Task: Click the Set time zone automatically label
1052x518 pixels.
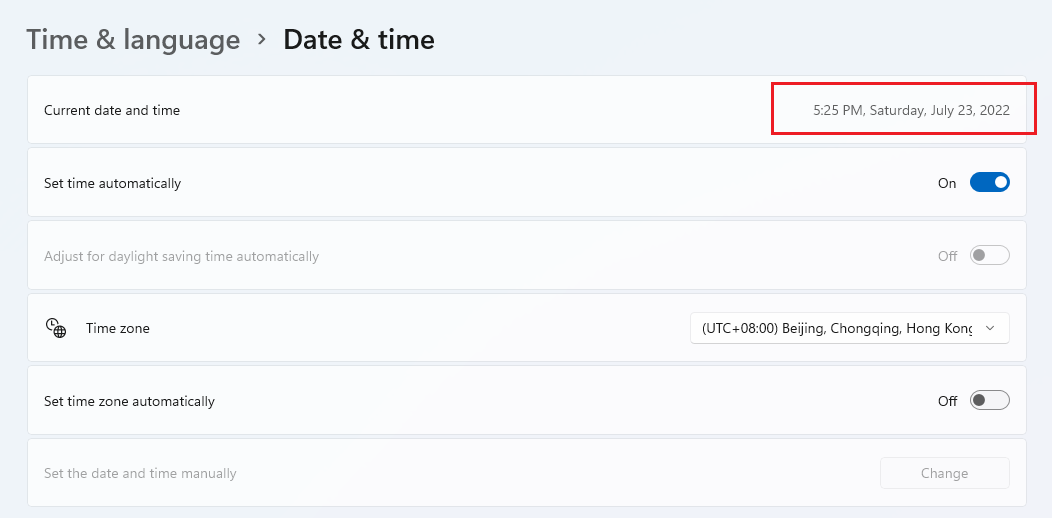Action: pyautogui.click(x=129, y=401)
